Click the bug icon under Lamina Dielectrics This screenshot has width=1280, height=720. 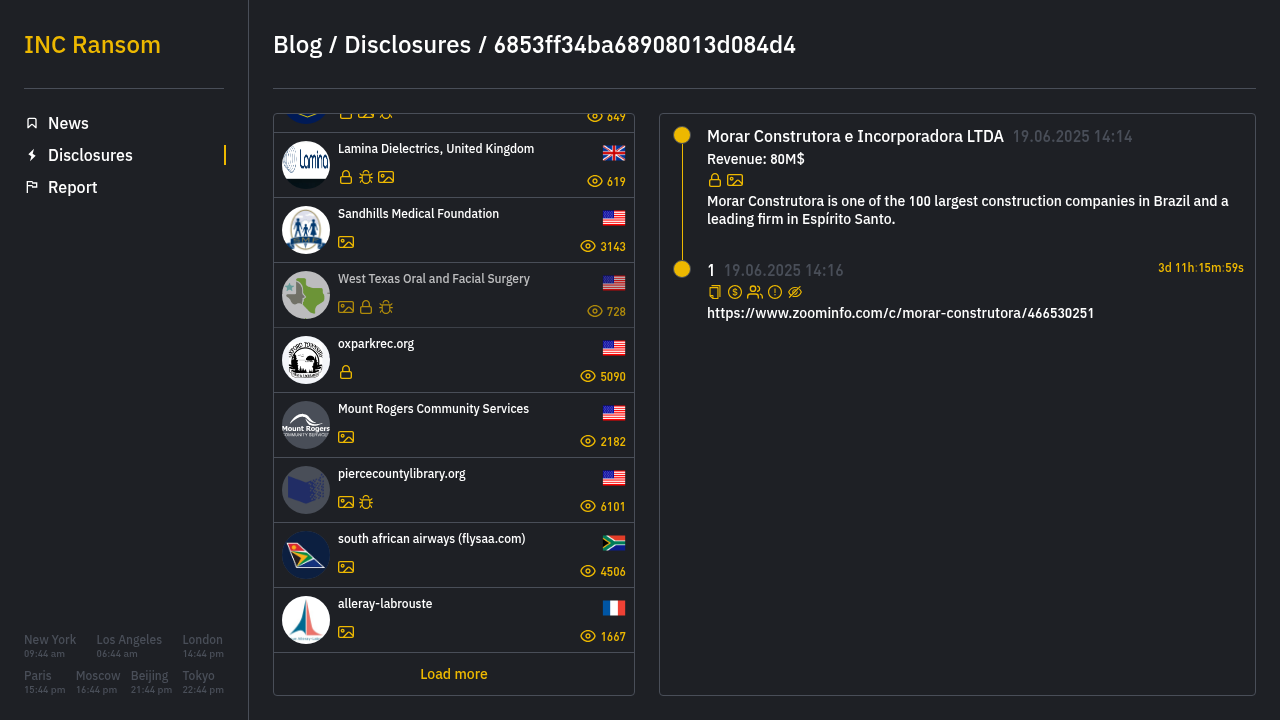coord(366,177)
